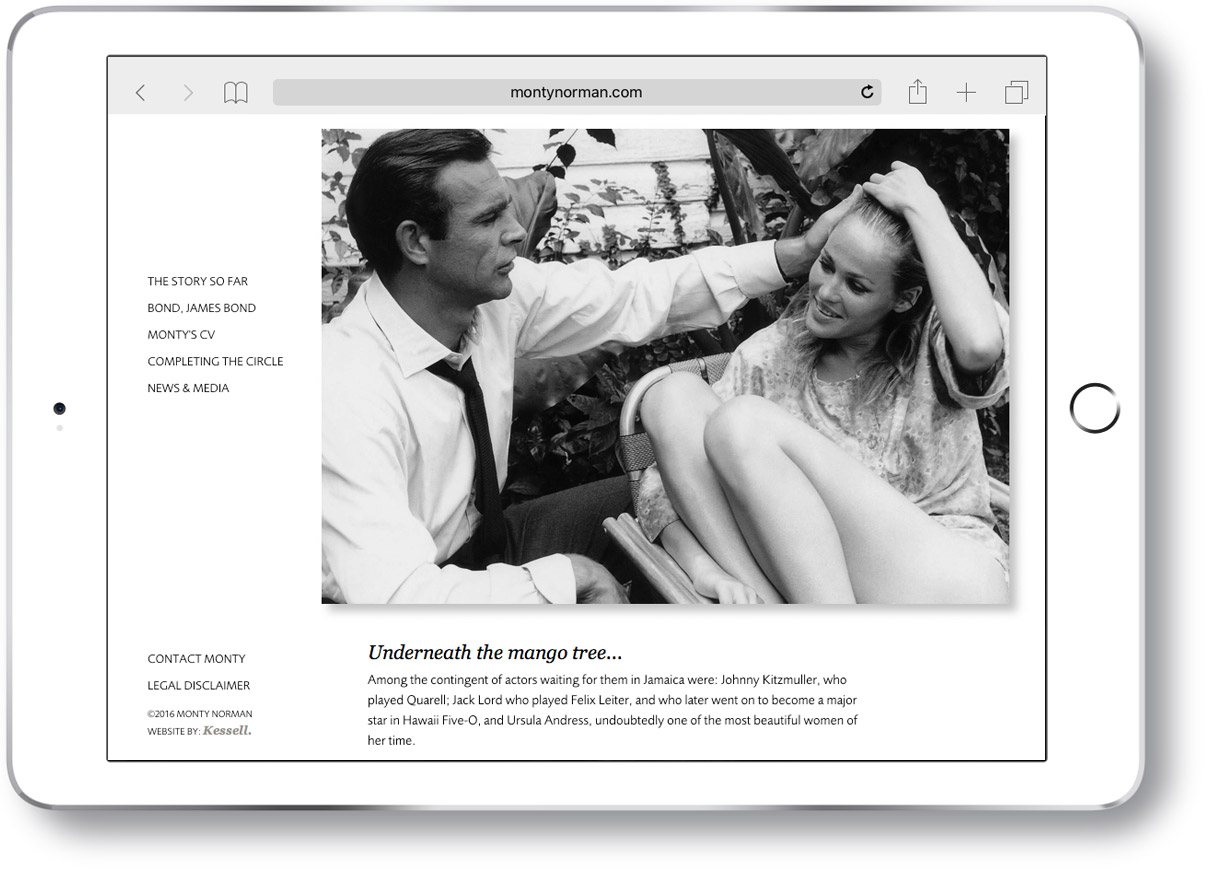Go to News & Media

coord(188,388)
